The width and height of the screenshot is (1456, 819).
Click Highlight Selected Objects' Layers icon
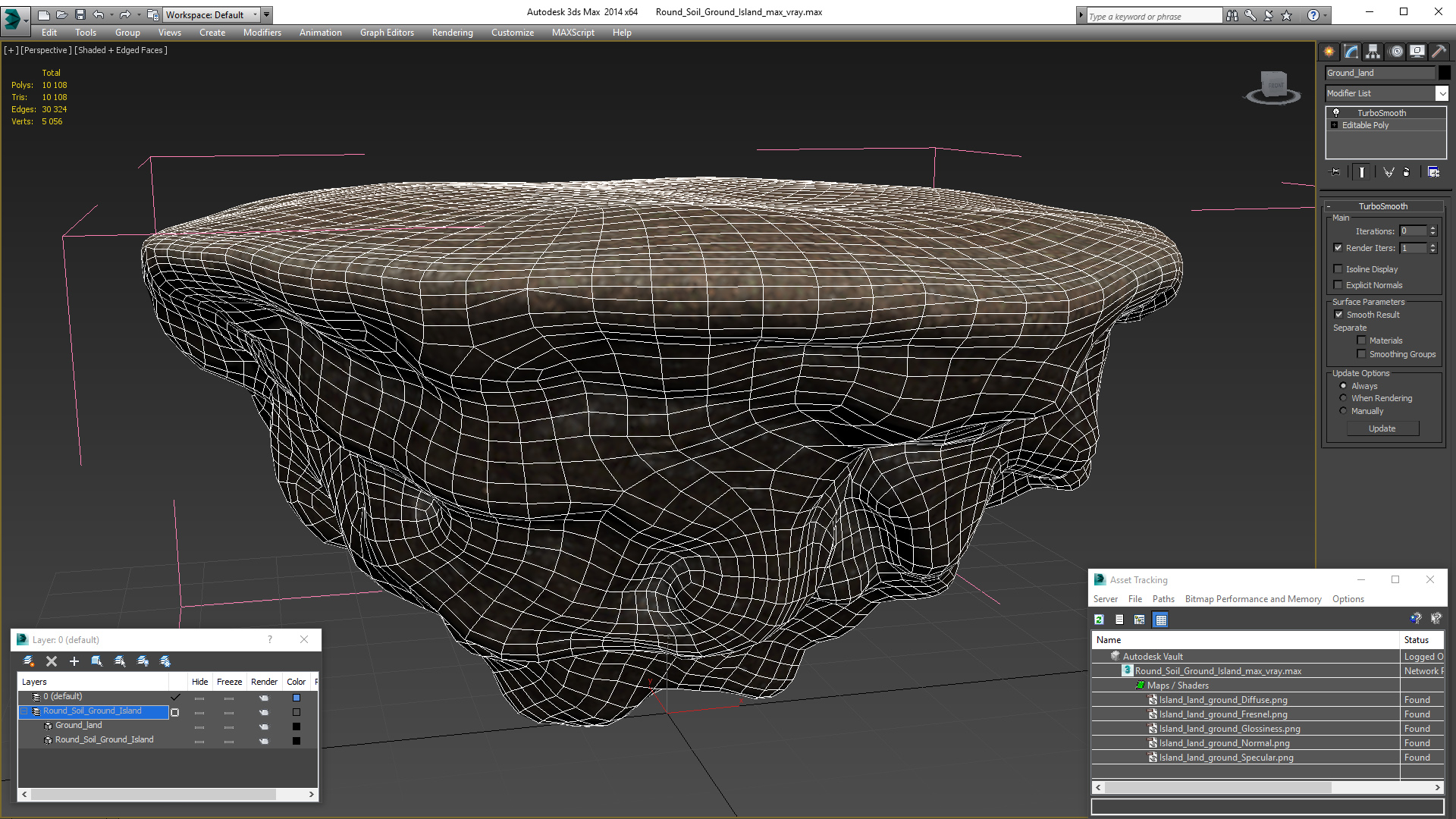pyautogui.click(x=120, y=661)
